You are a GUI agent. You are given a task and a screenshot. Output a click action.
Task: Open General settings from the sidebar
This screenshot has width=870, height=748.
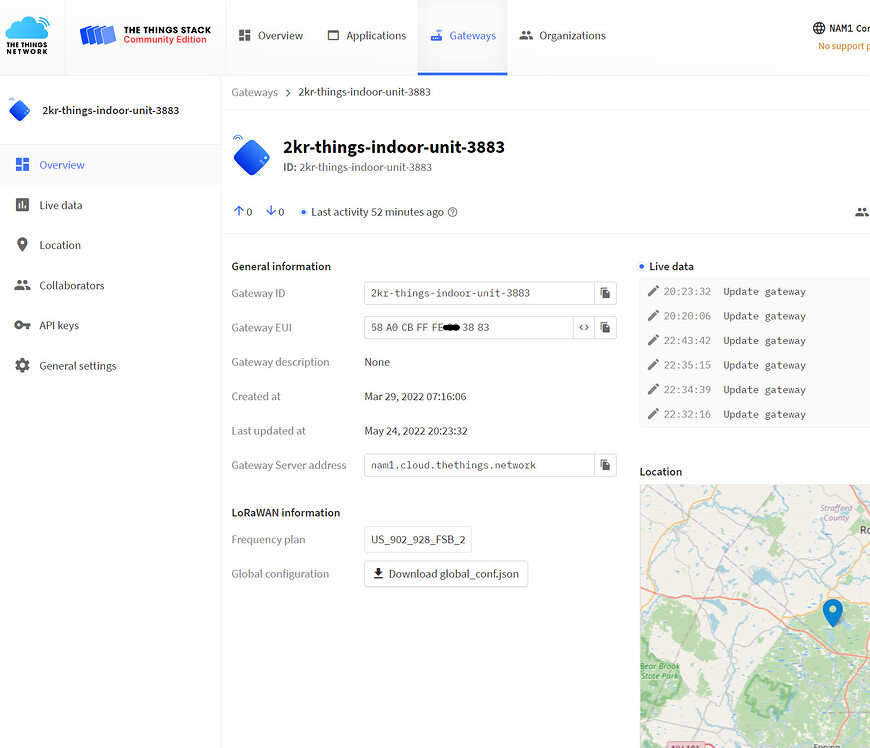click(77, 365)
